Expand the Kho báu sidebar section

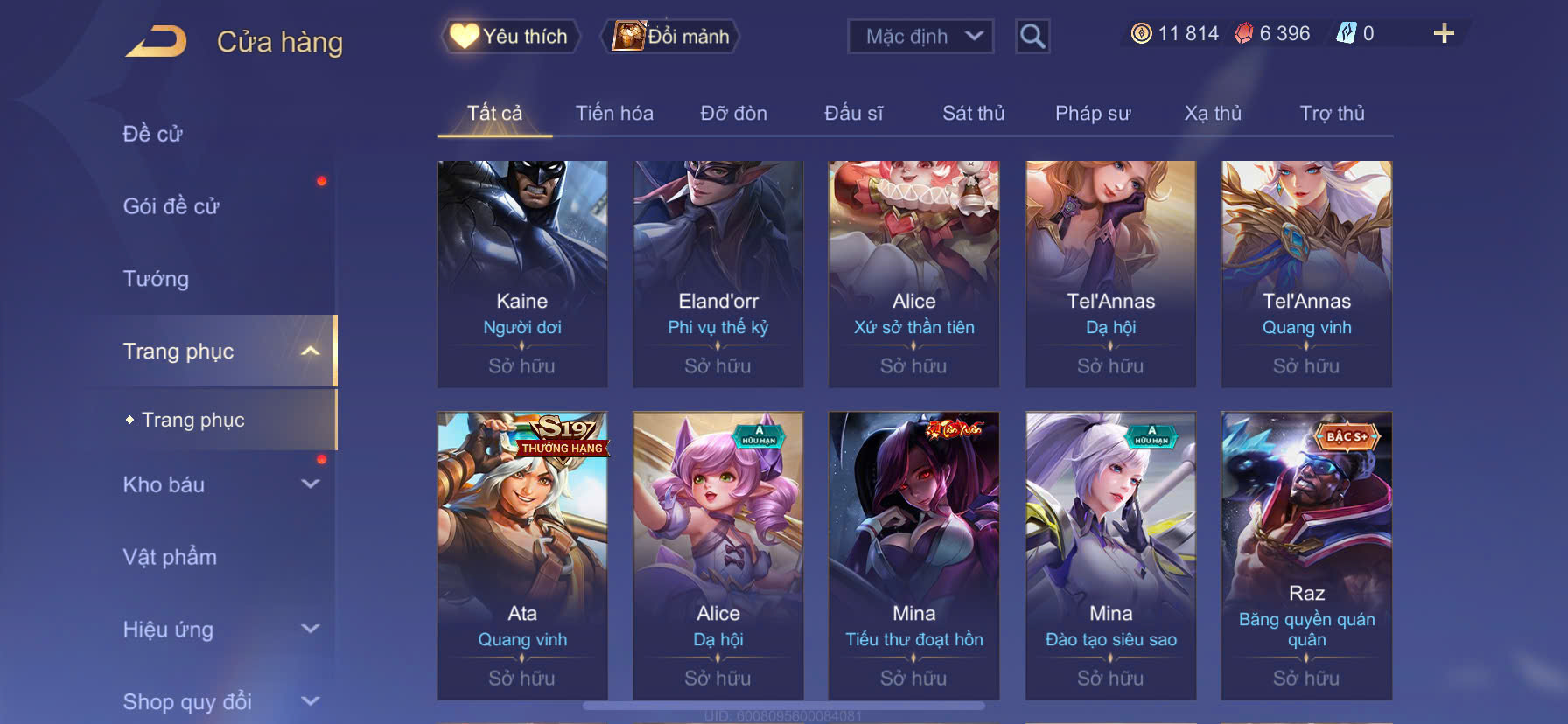310,484
